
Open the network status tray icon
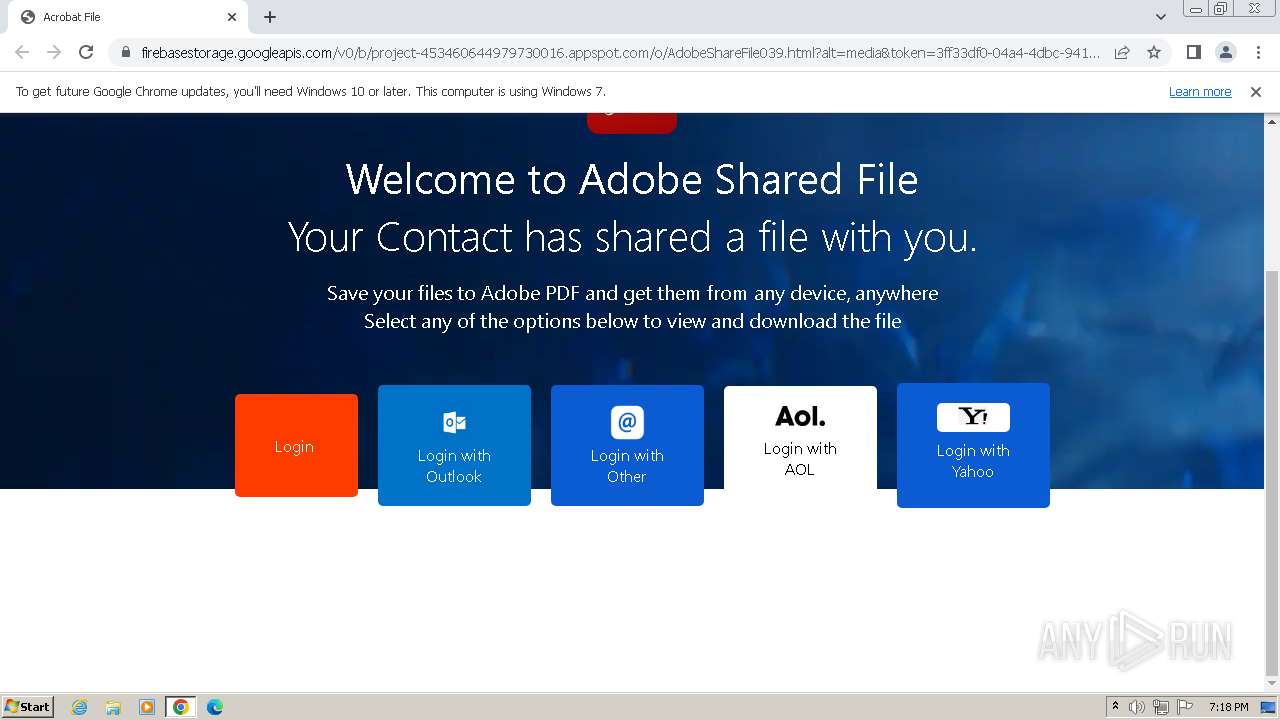point(1161,707)
